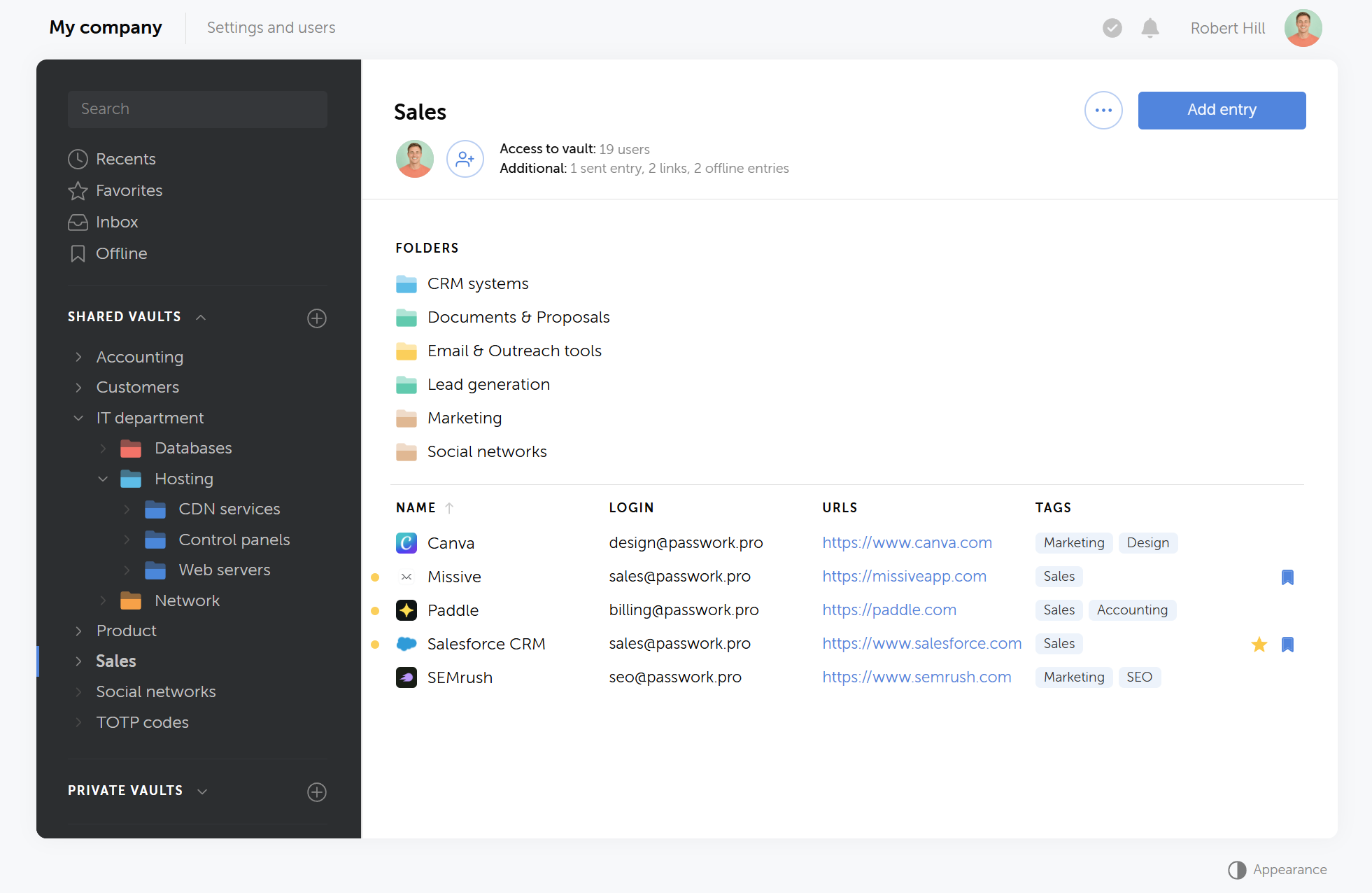Open the Marketing folder in Sales
The width and height of the screenshot is (1372, 893).
(x=465, y=419)
